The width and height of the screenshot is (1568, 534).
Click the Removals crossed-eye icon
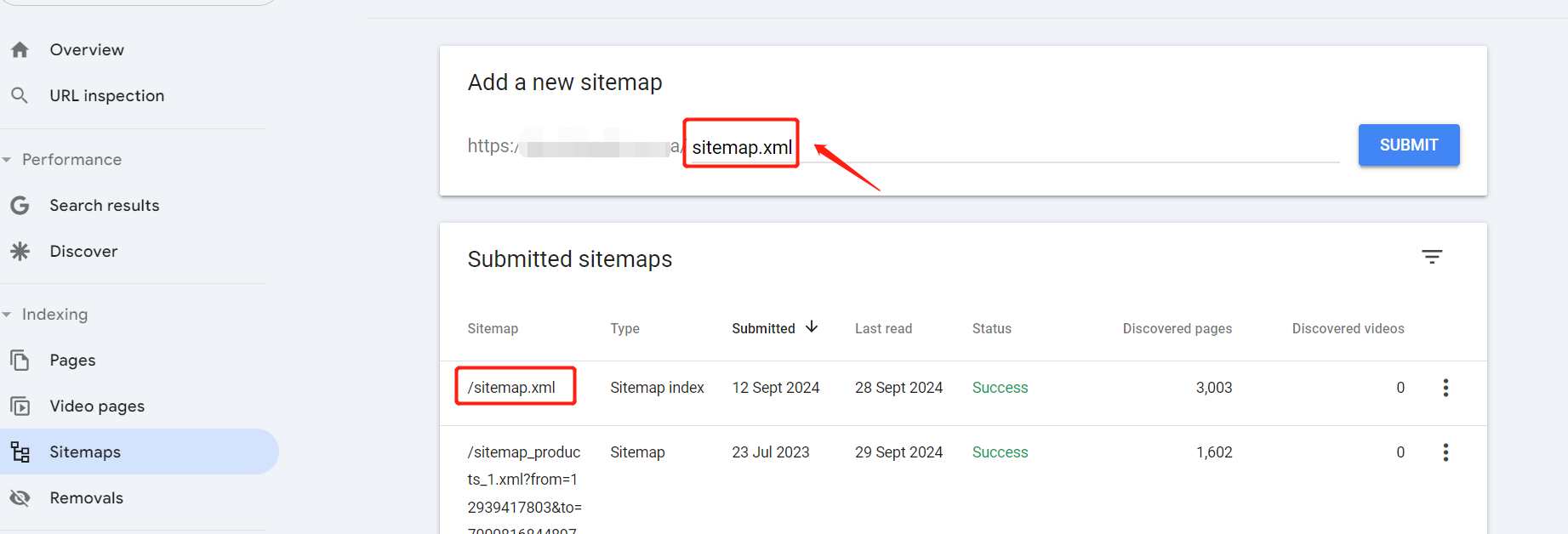pyautogui.click(x=20, y=497)
